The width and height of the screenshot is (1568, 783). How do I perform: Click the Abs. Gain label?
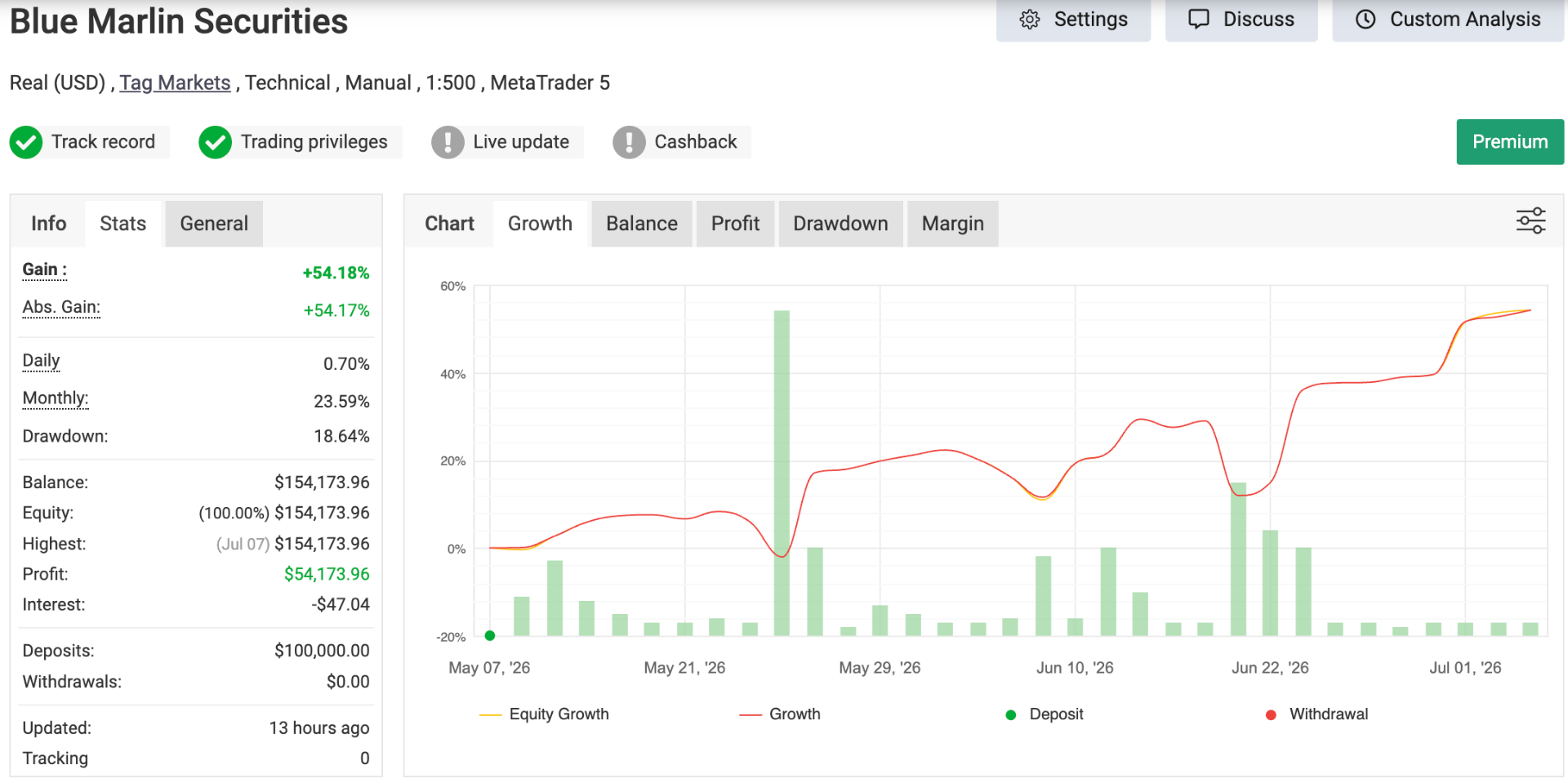click(61, 307)
